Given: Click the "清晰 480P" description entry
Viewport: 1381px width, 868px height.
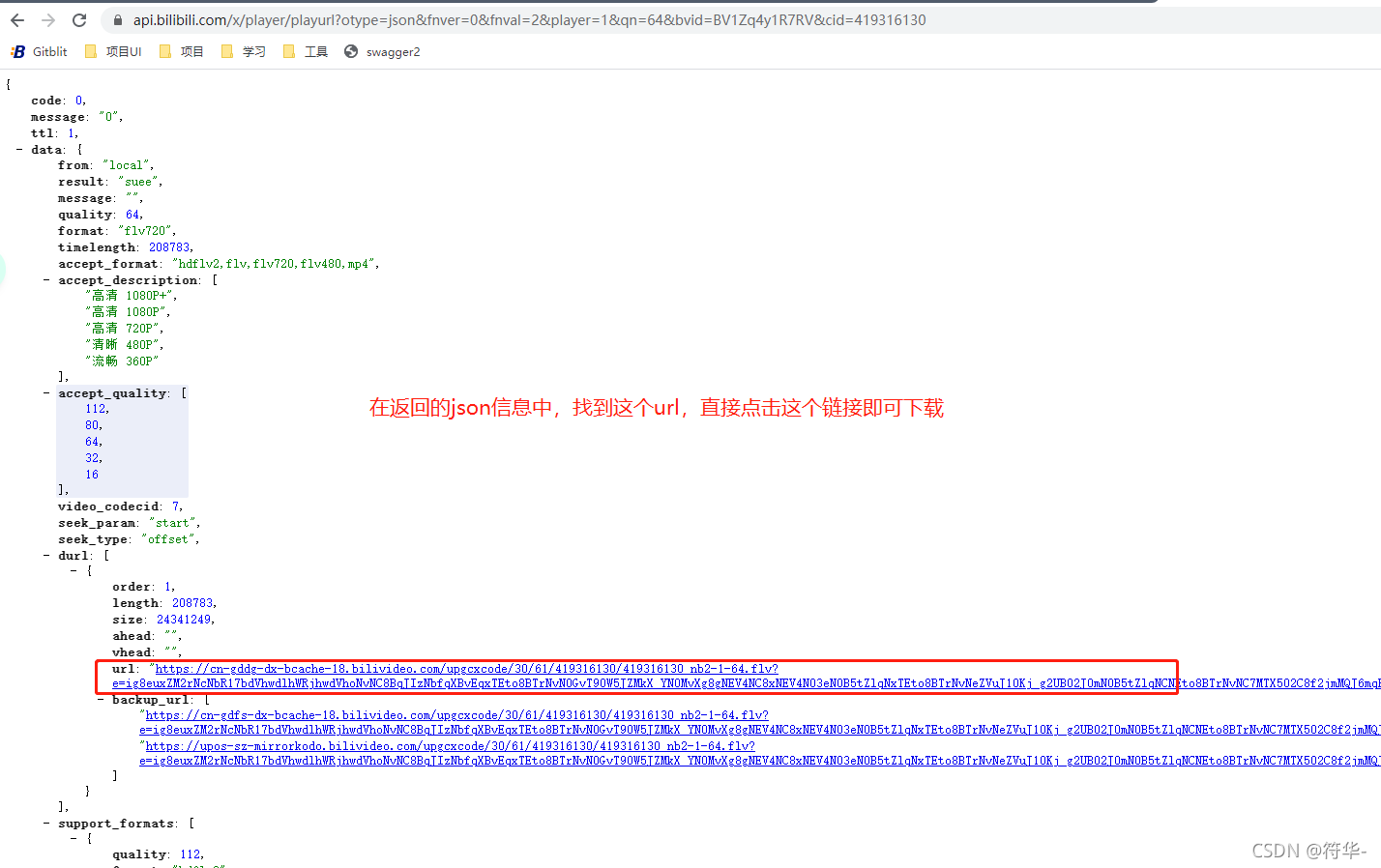Looking at the screenshot, I should (123, 345).
